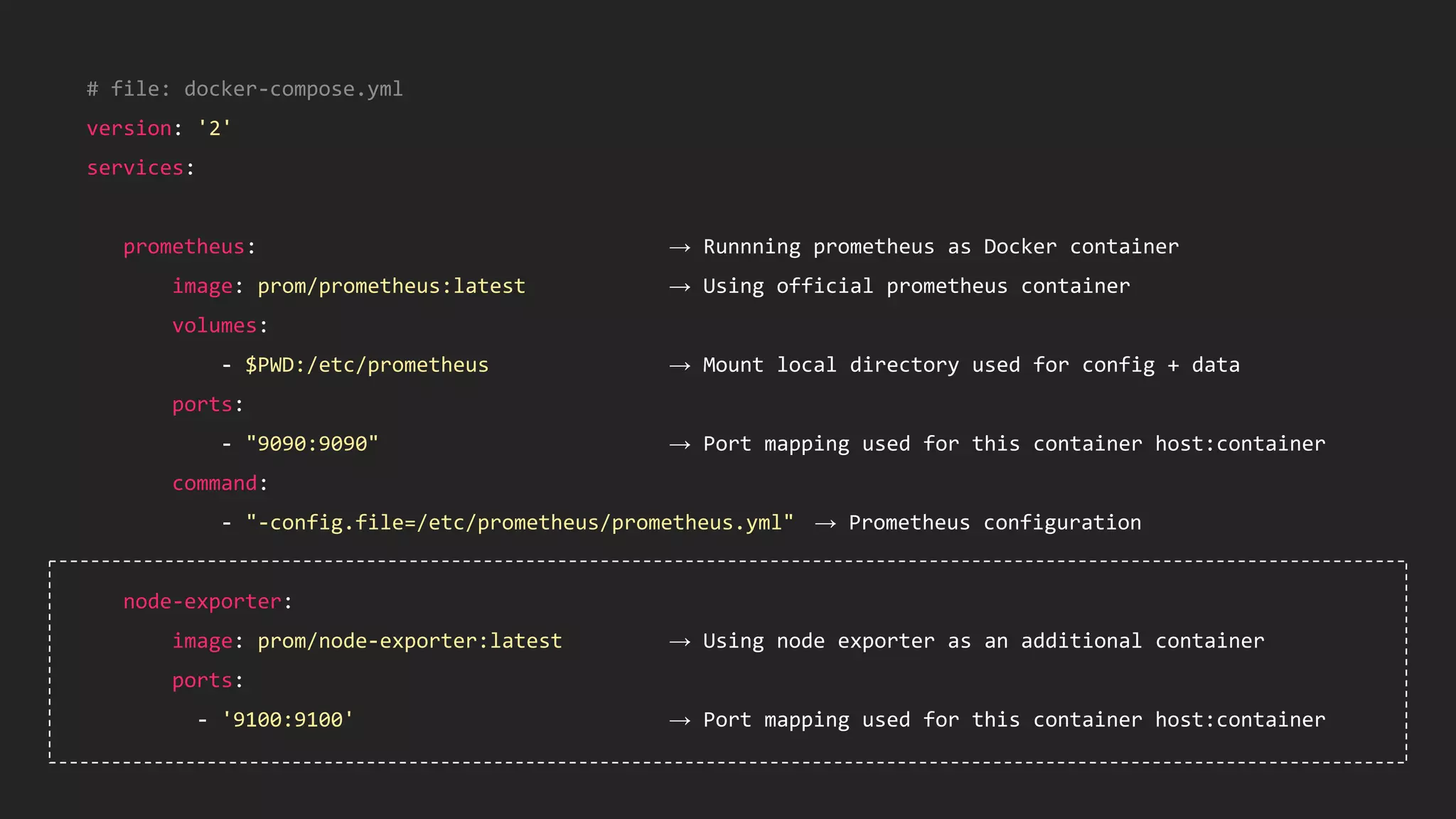Click the docker-compose.yml file comment line

(245, 89)
